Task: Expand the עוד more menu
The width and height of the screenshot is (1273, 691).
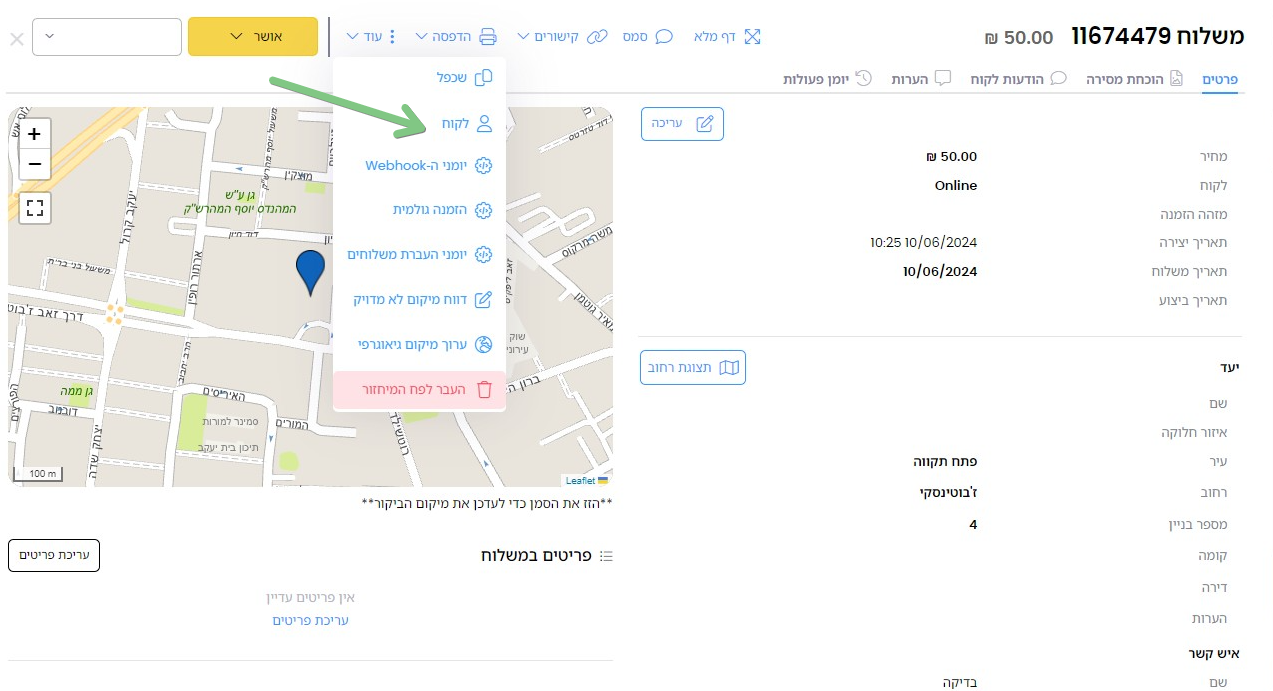Action: click(372, 37)
